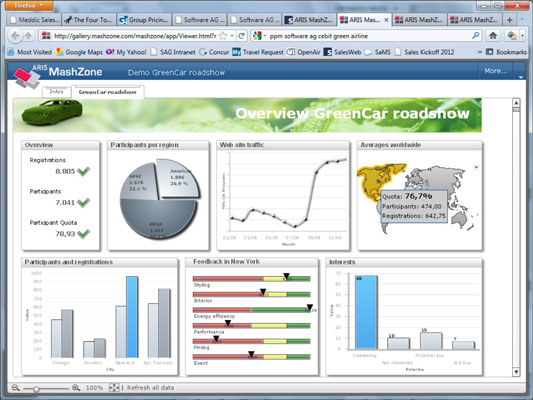
Task: Click the browser Back arrow button
Action: [x=14, y=36]
